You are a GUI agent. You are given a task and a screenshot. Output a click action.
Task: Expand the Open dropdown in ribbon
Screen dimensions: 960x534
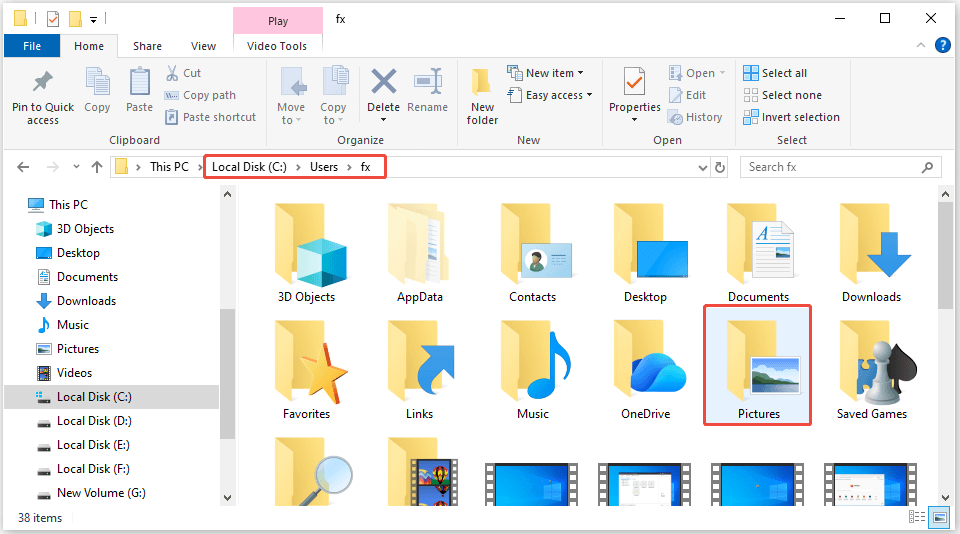tap(722, 73)
